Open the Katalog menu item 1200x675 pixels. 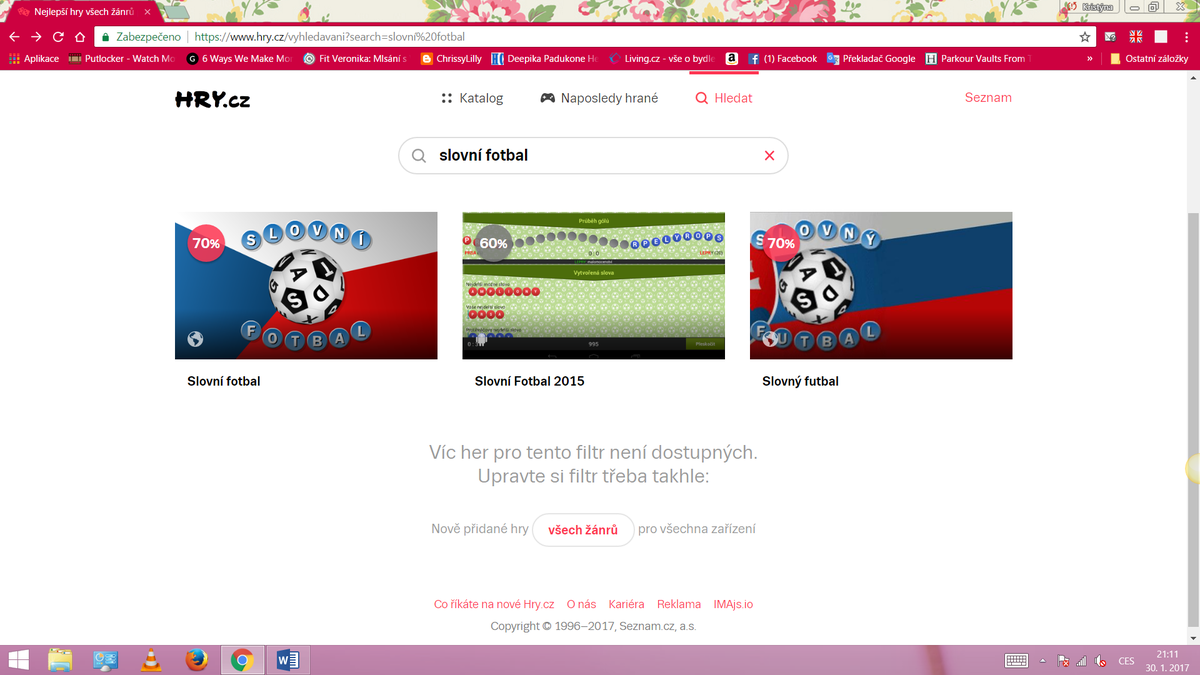point(472,98)
